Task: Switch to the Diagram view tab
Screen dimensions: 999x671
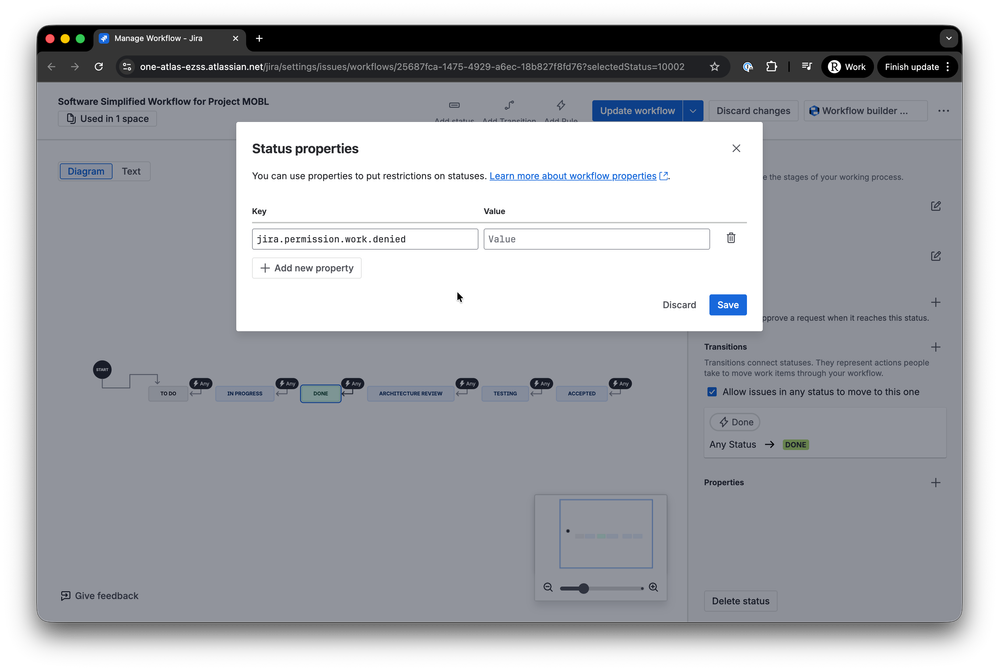Action: [86, 171]
